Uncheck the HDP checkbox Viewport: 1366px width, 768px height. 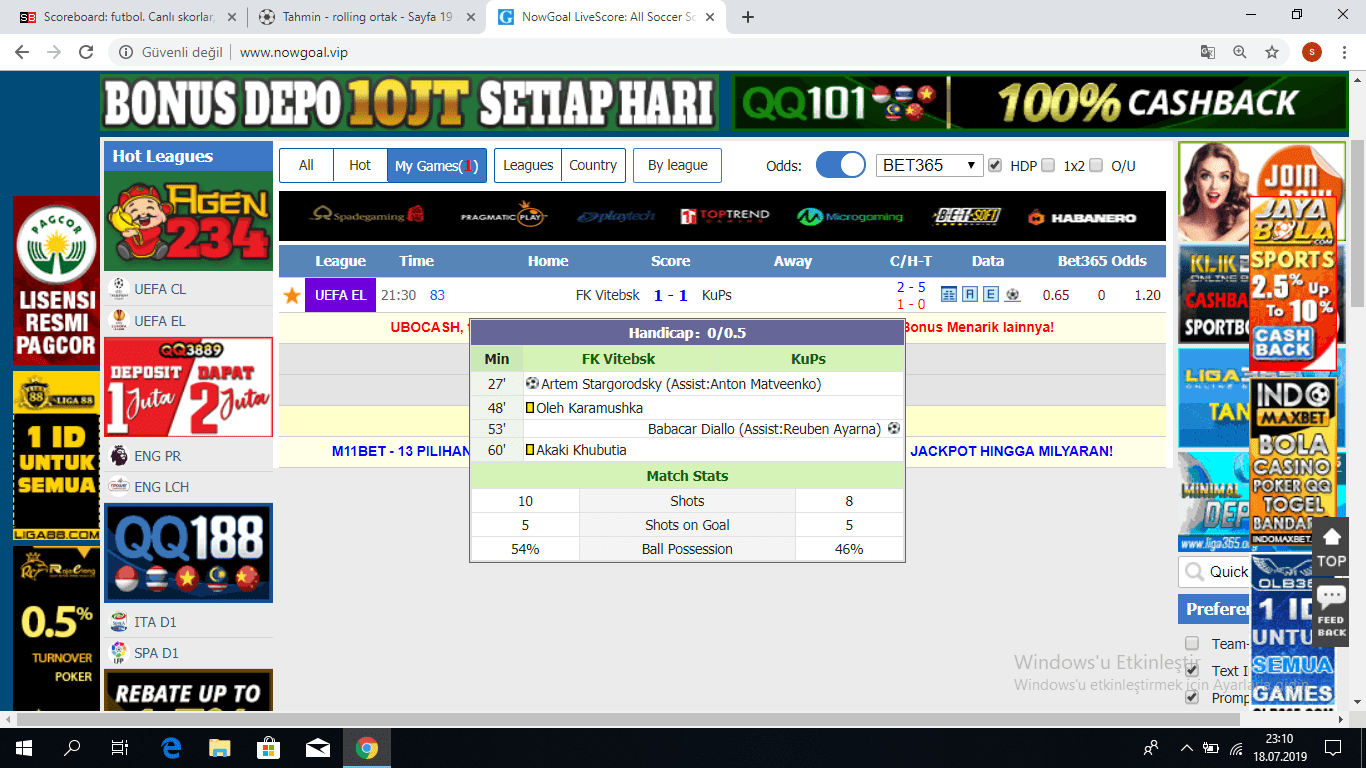(994, 165)
